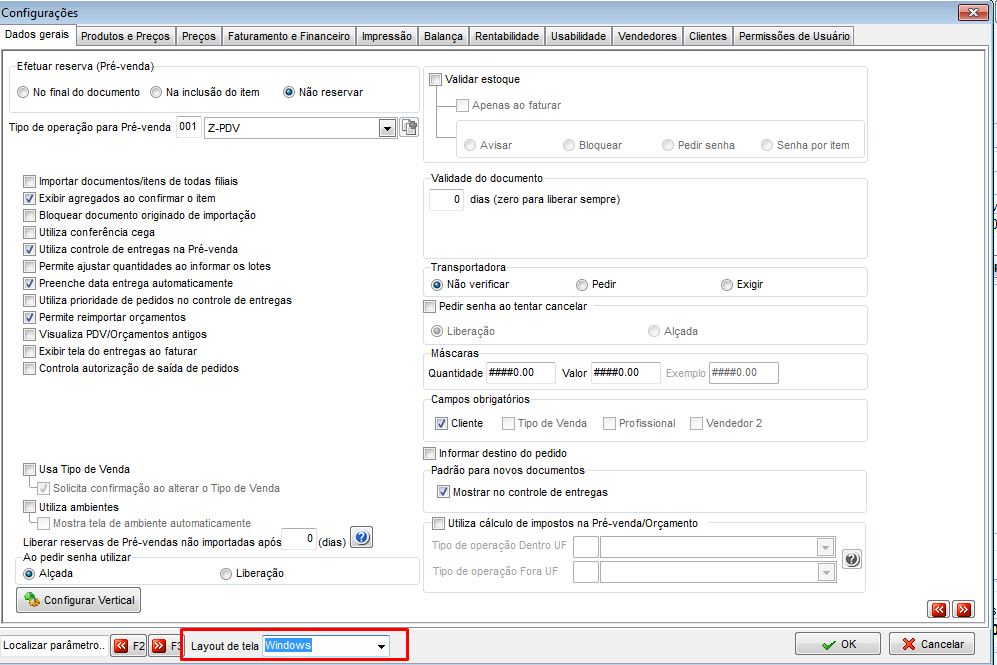Viewport: 997px width, 665px height.
Task: Close the Configurações window
Action: pyautogui.click(x=973, y=12)
